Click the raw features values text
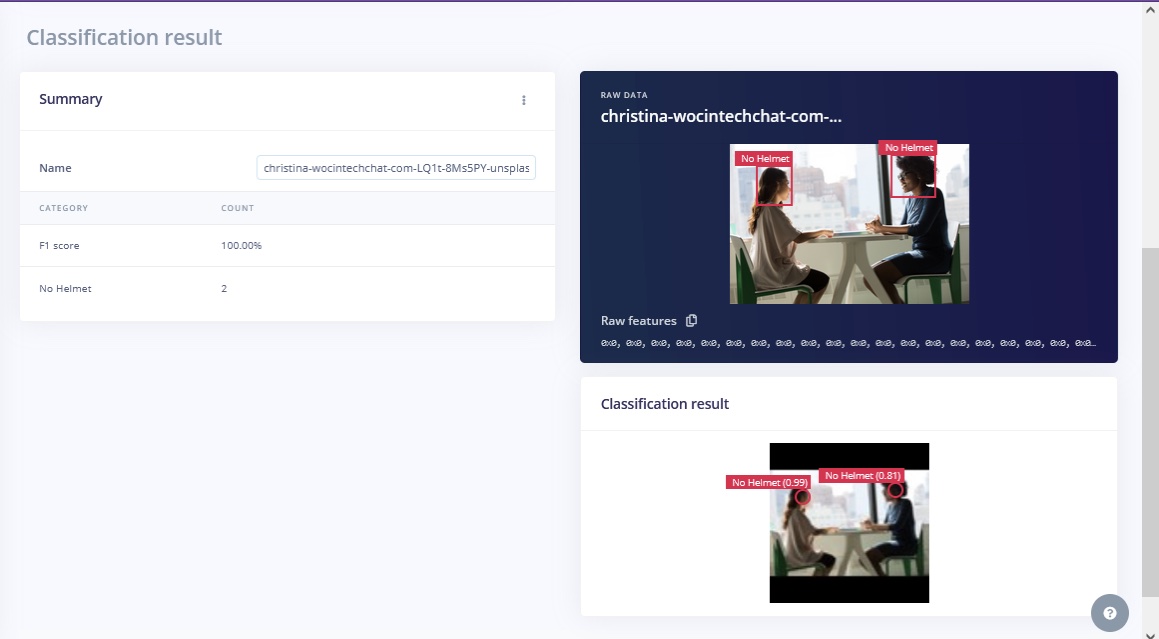The width and height of the screenshot is (1159, 639). pyautogui.click(x=848, y=343)
